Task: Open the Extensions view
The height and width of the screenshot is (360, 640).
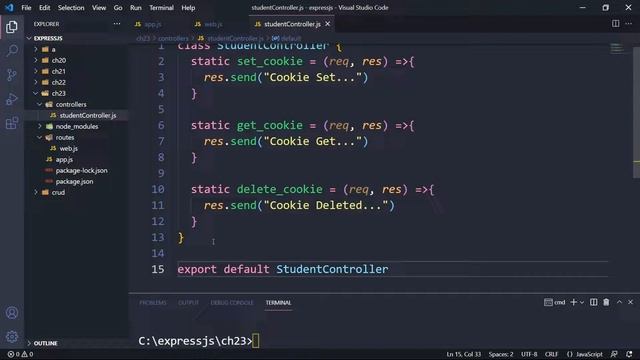Action: pyautogui.click(x=12, y=123)
